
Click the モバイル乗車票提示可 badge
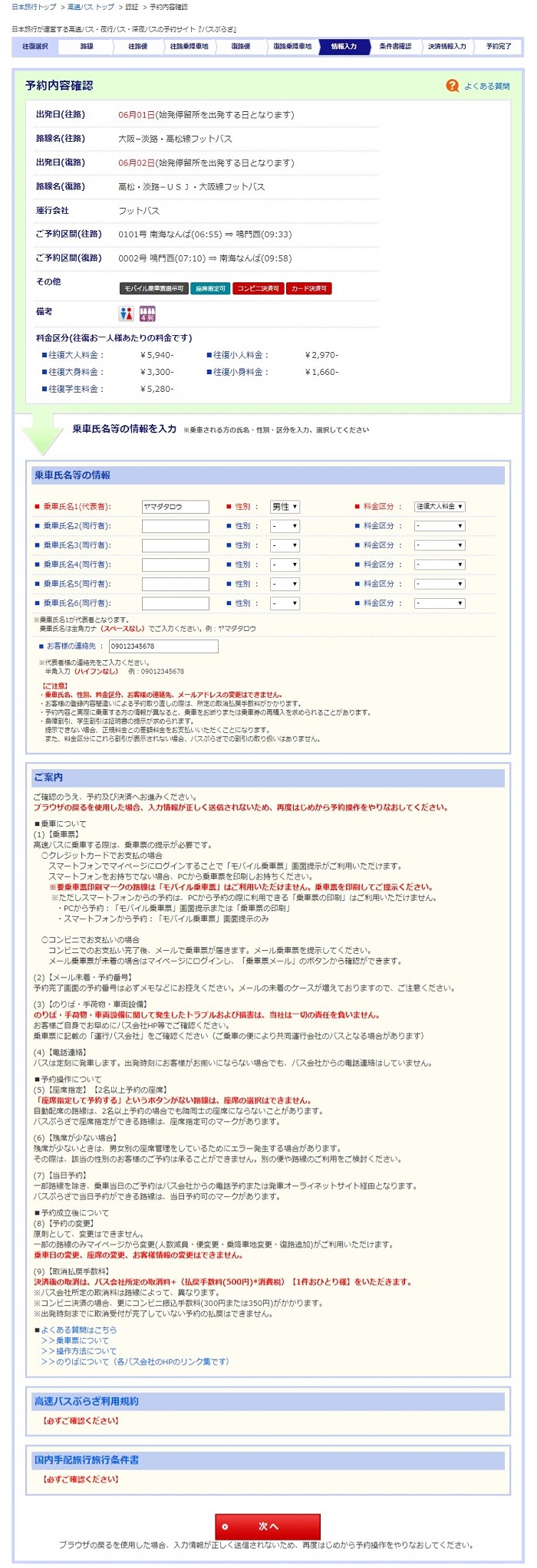click(x=153, y=288)
